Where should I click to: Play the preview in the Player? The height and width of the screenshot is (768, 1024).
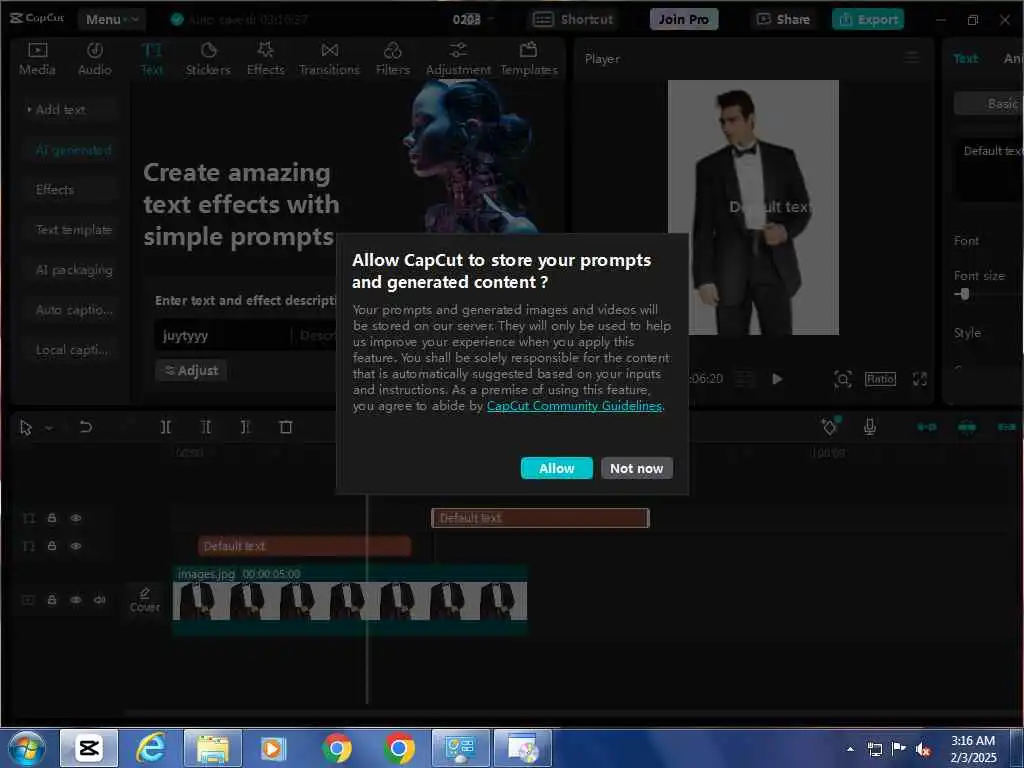[776, 379]
